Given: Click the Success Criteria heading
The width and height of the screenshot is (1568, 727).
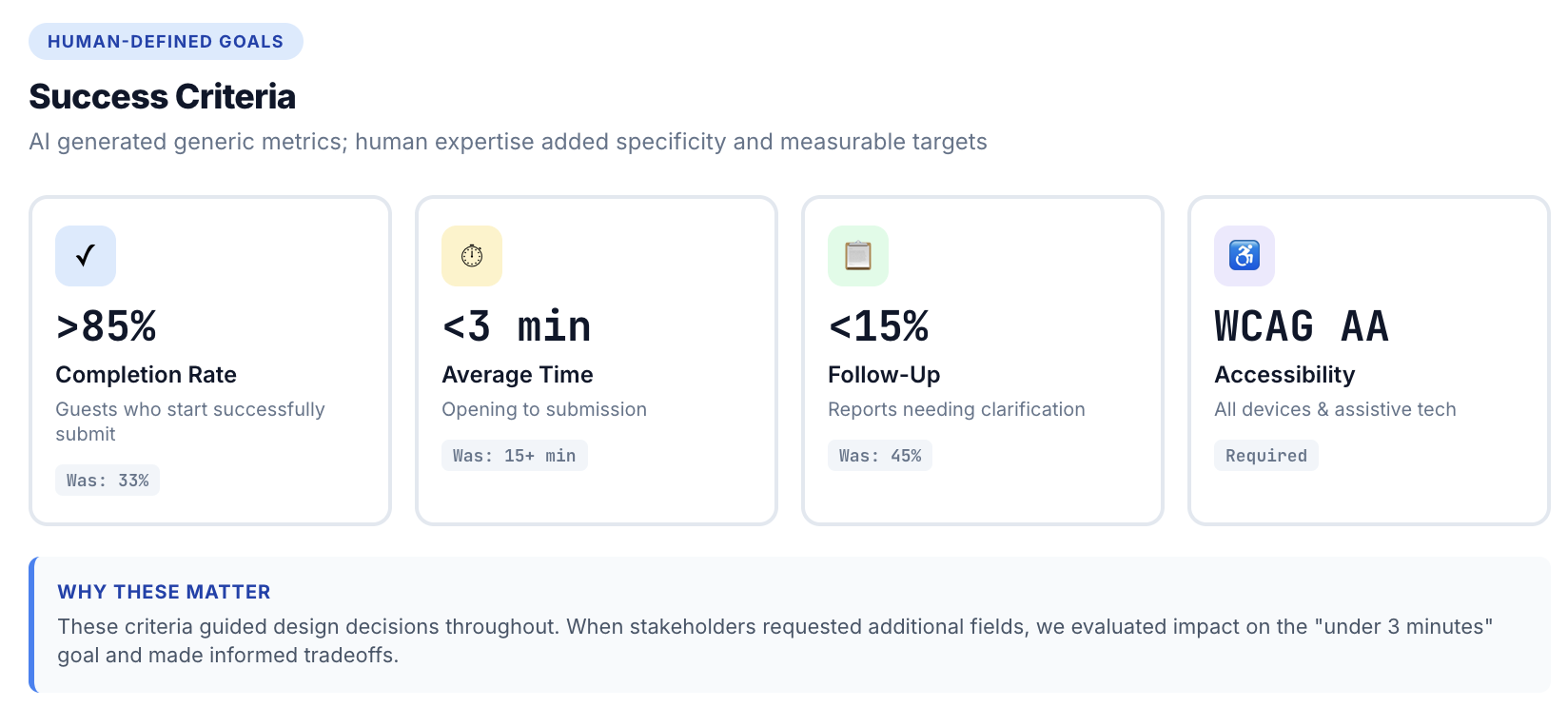Looking at the screenshot, I should click(x=163, y=97).
